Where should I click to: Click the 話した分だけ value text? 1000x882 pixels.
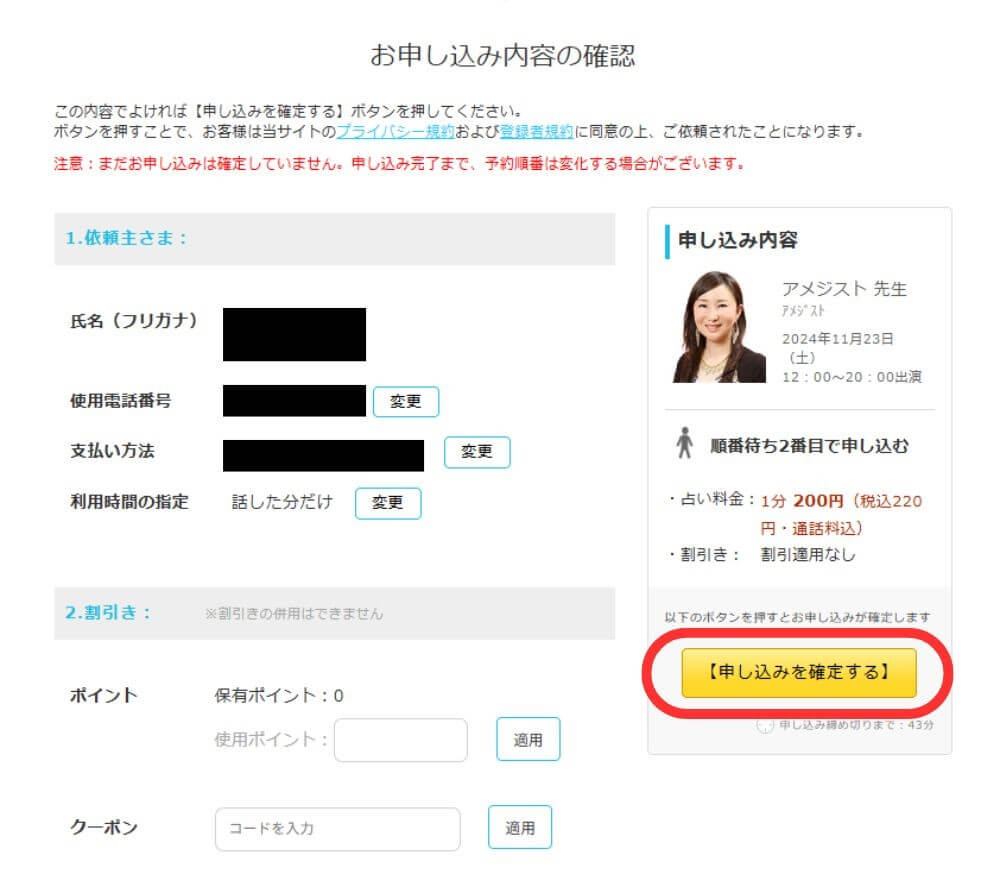point(282,502)
